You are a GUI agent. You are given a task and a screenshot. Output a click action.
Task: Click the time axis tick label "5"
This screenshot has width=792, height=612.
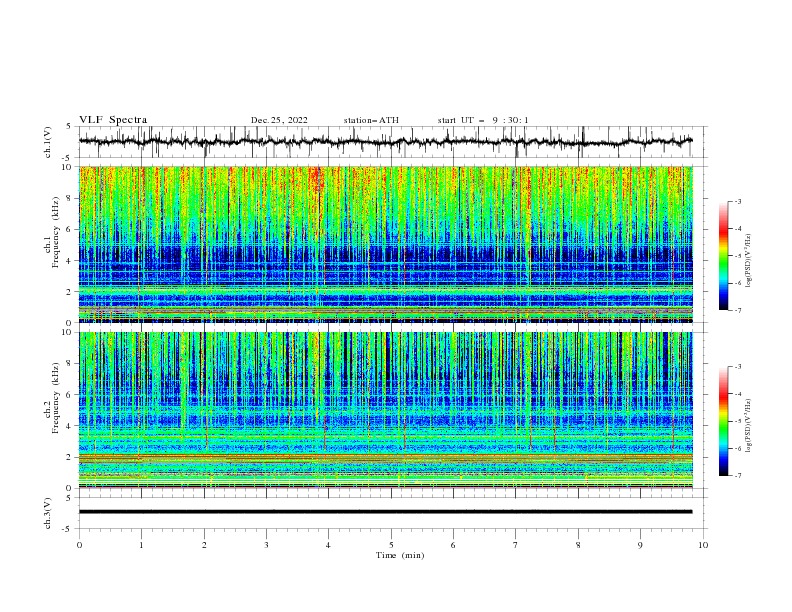click(391, 545)
